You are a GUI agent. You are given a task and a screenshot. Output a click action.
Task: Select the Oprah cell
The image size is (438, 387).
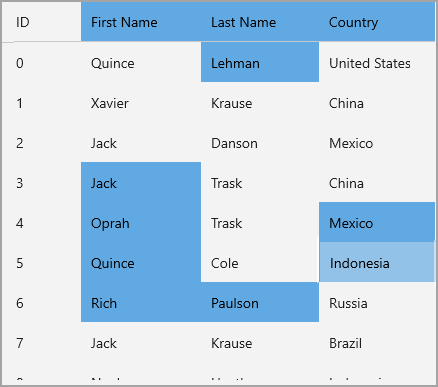click(x=141, y=222)
